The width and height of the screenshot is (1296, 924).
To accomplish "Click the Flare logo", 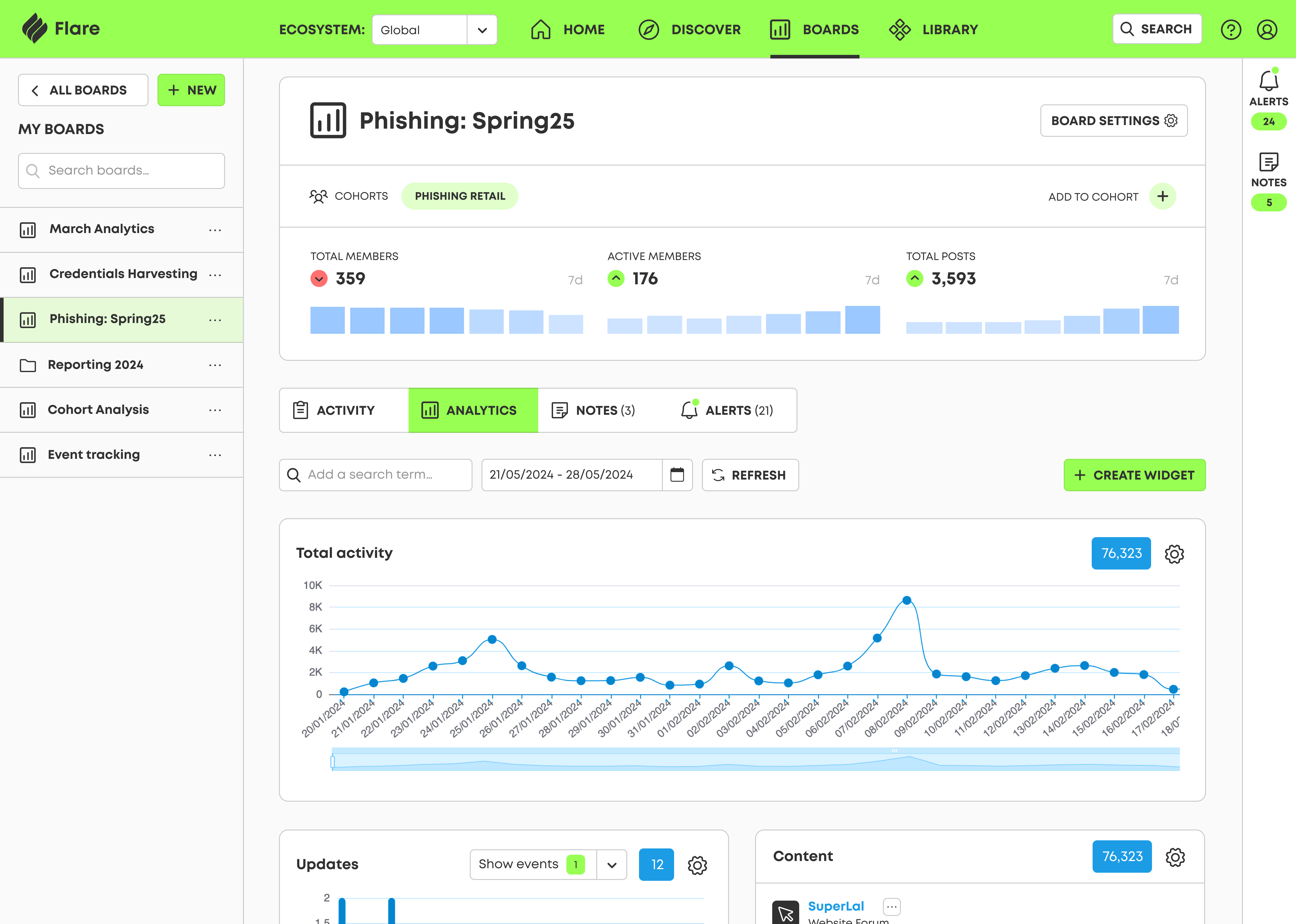I will click(x=61, y=28).
